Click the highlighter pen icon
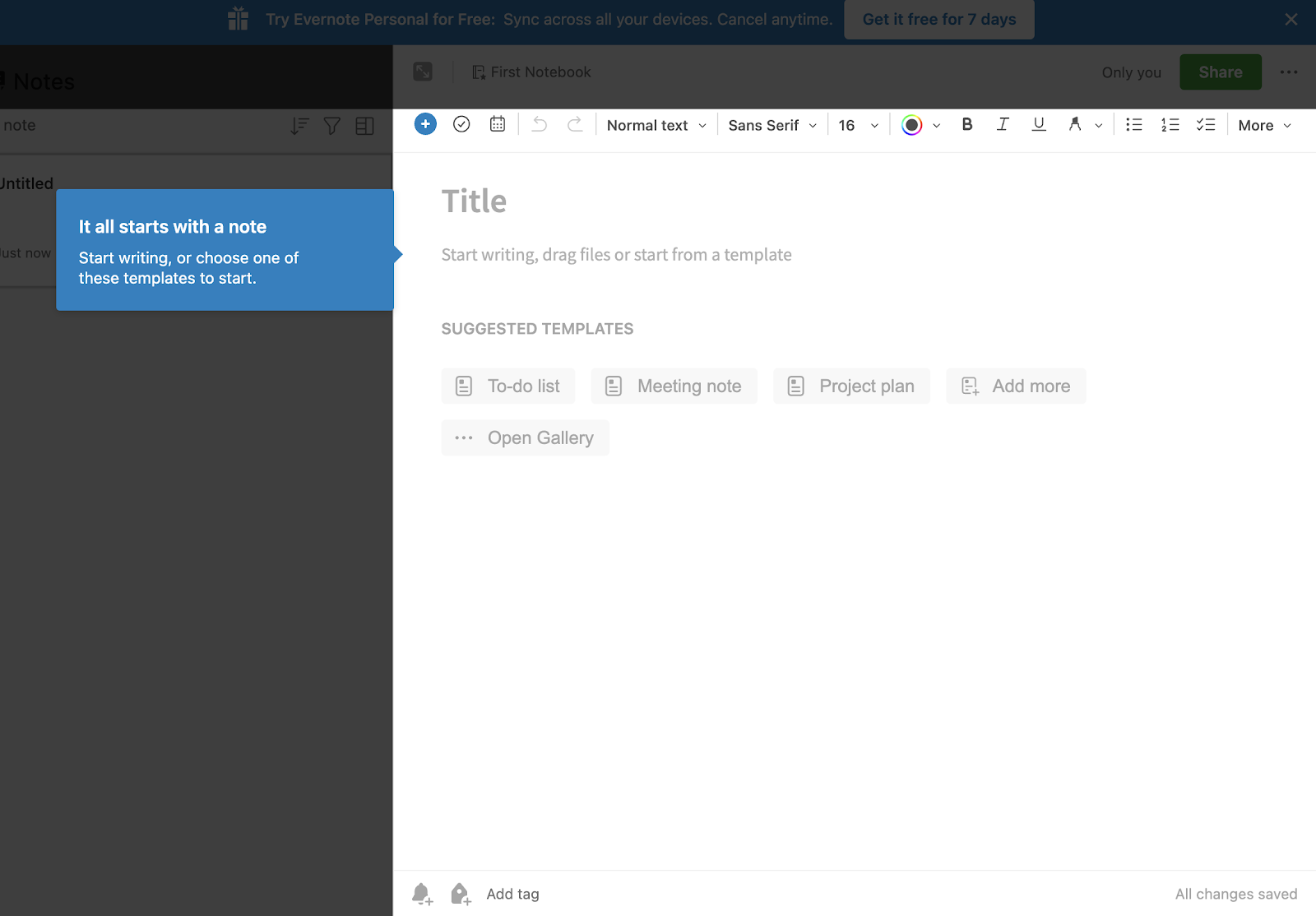This screenshot has height=916, width=1316. coord(1075,124)
